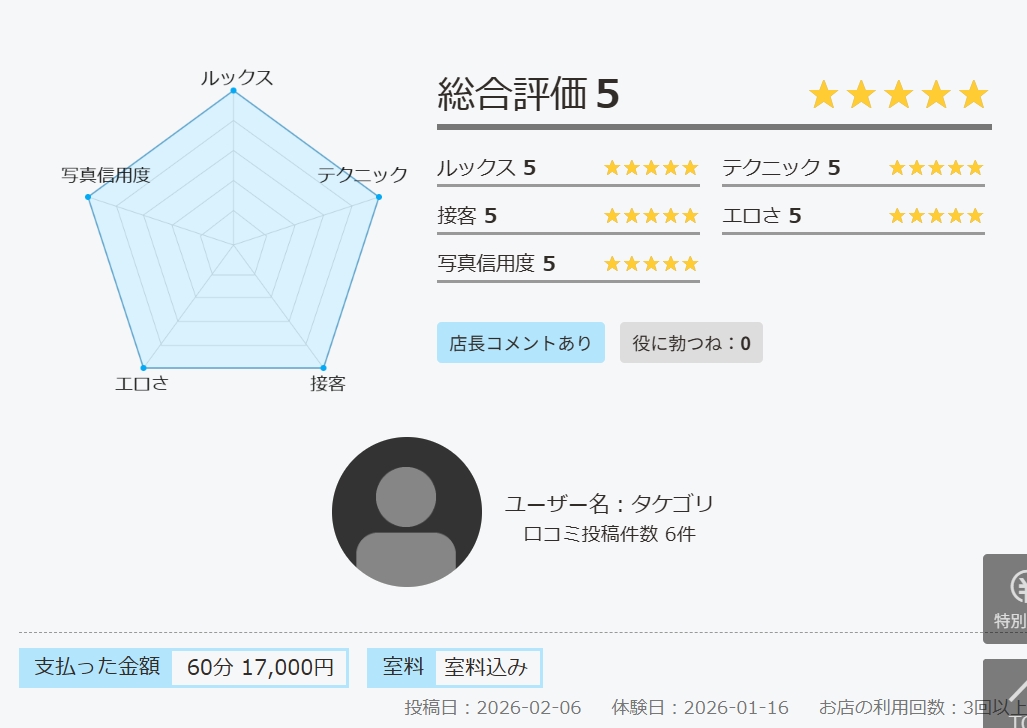The height and width of the screenshot is (728, 1027).
Task: Click the yen icon side button
Action: click(1008, 598)
